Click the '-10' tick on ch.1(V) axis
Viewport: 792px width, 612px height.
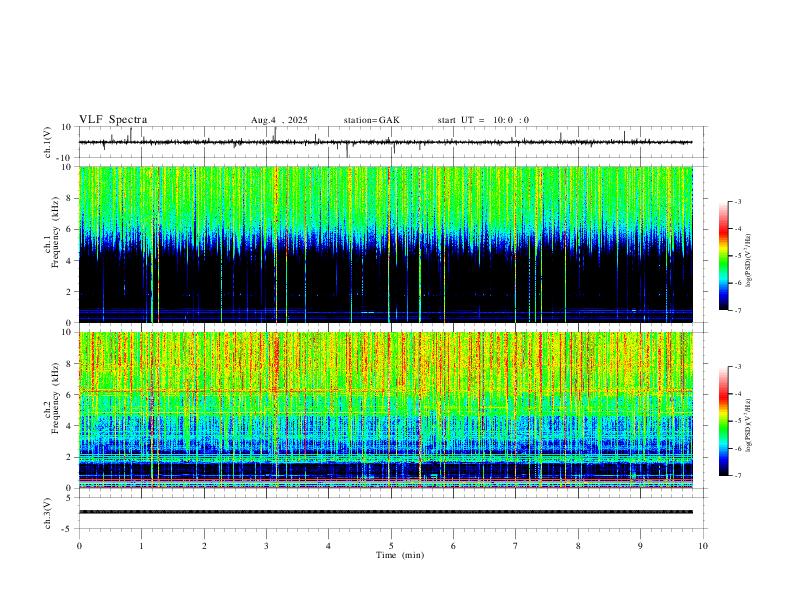point(66,158)
